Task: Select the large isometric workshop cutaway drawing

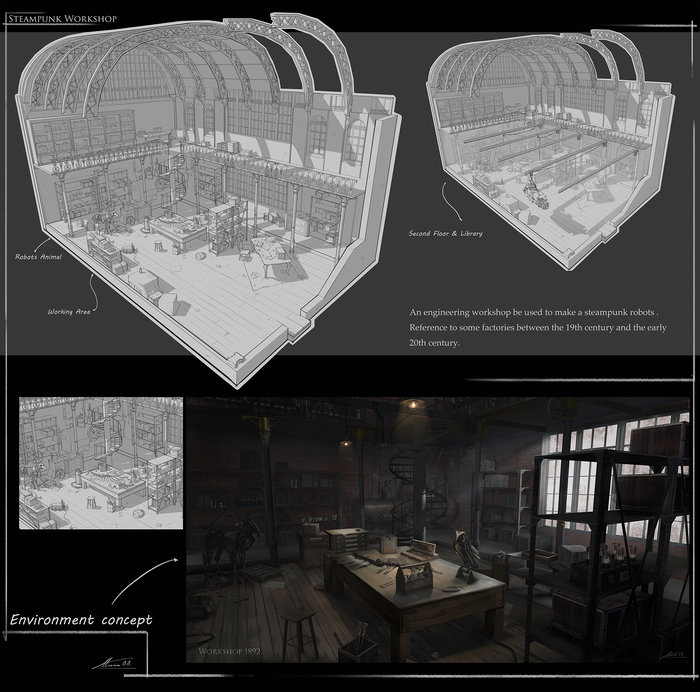Action: click(215, 200)
